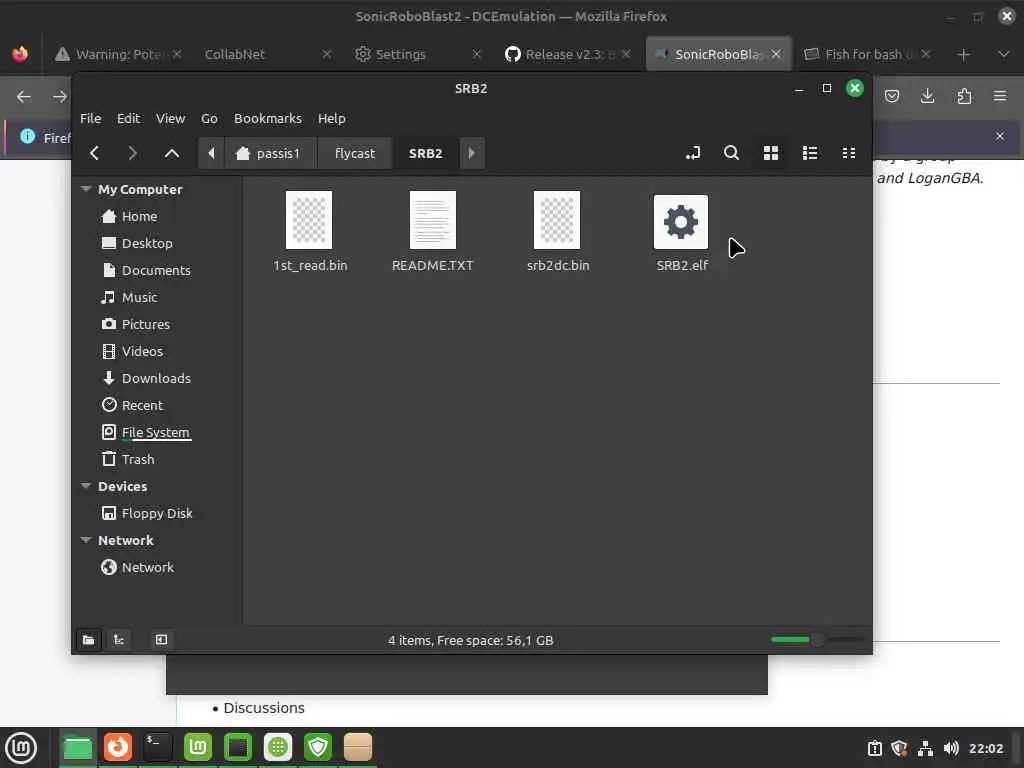Dismiss Firefox notification bar
The image size is (1024, 768).
pyautogui.click(x=1000, y=136)
